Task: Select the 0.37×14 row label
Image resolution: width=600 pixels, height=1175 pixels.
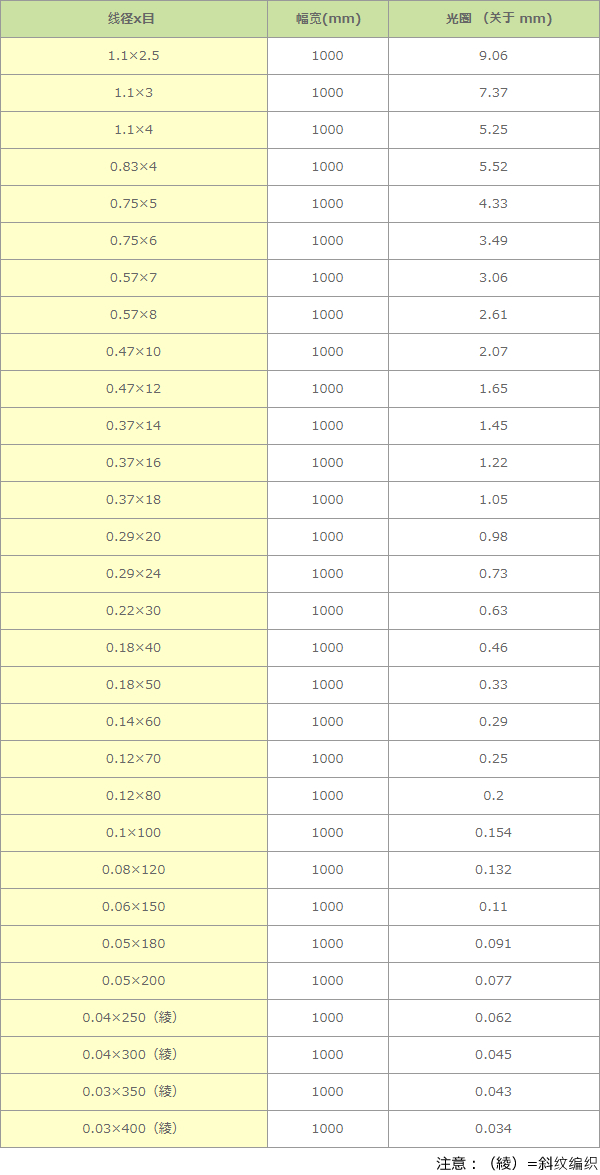Action: pyautogui.click(x=133, y=426)
